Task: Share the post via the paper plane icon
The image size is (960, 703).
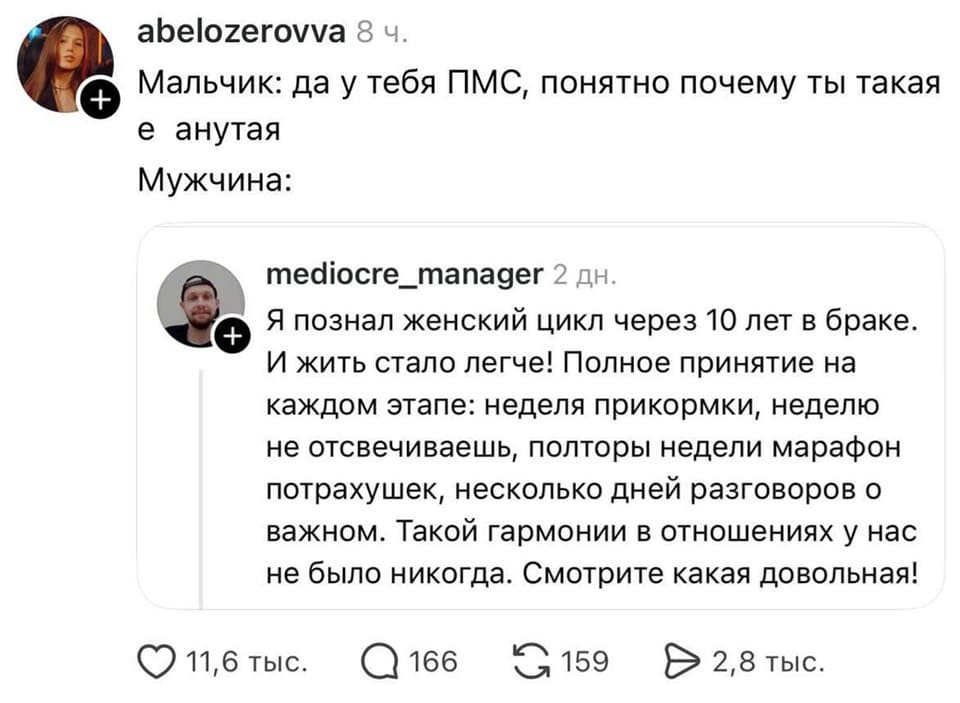Action: pyautogui.click(x=682, y=659)
